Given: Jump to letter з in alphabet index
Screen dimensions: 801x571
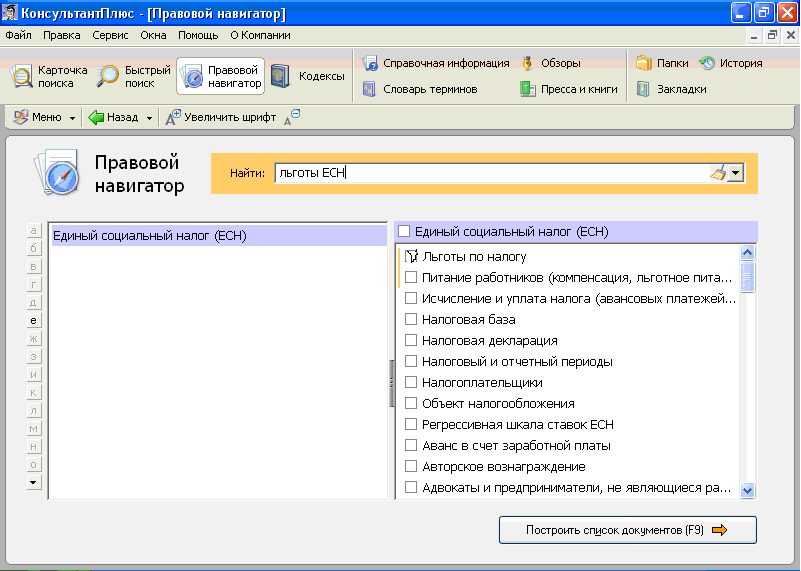Looking at the screenshot, I should point(34,356).
